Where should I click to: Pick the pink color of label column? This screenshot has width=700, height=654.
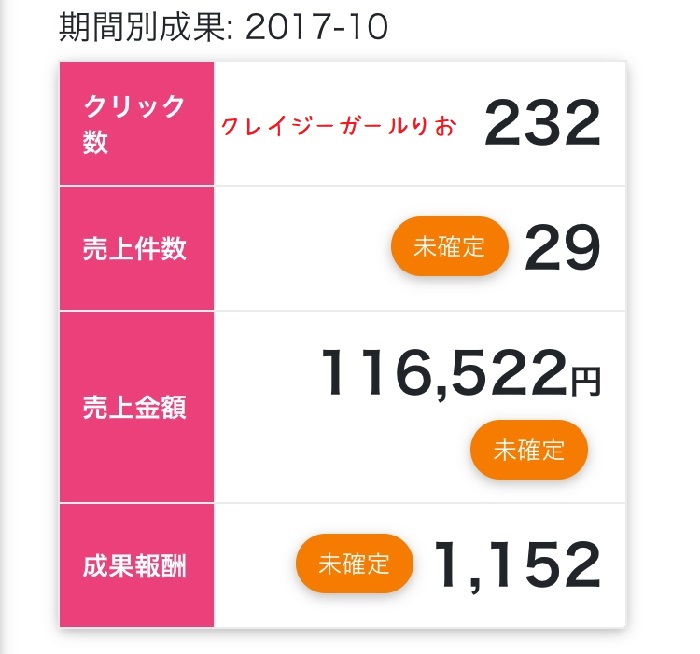[137, 344]
